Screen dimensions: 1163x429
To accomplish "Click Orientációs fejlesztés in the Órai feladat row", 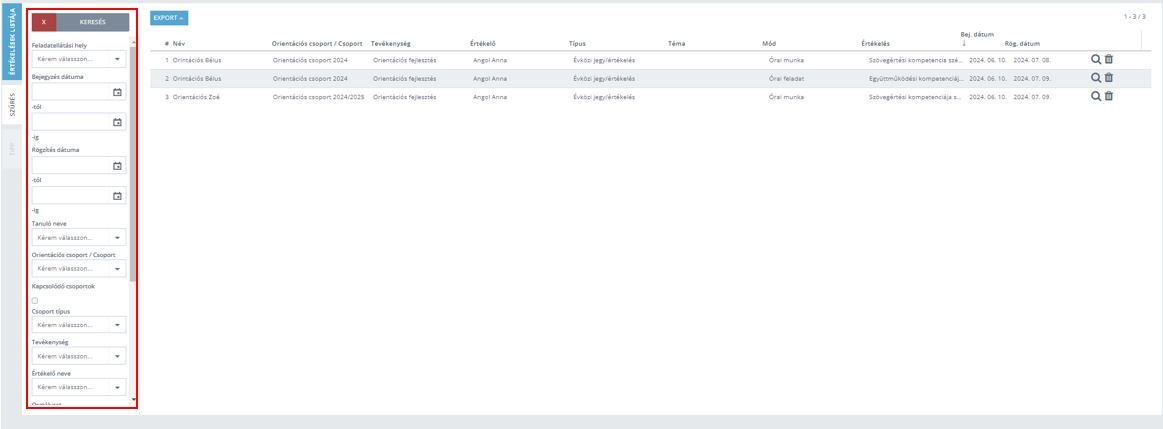I will click(x=405, y=78).
